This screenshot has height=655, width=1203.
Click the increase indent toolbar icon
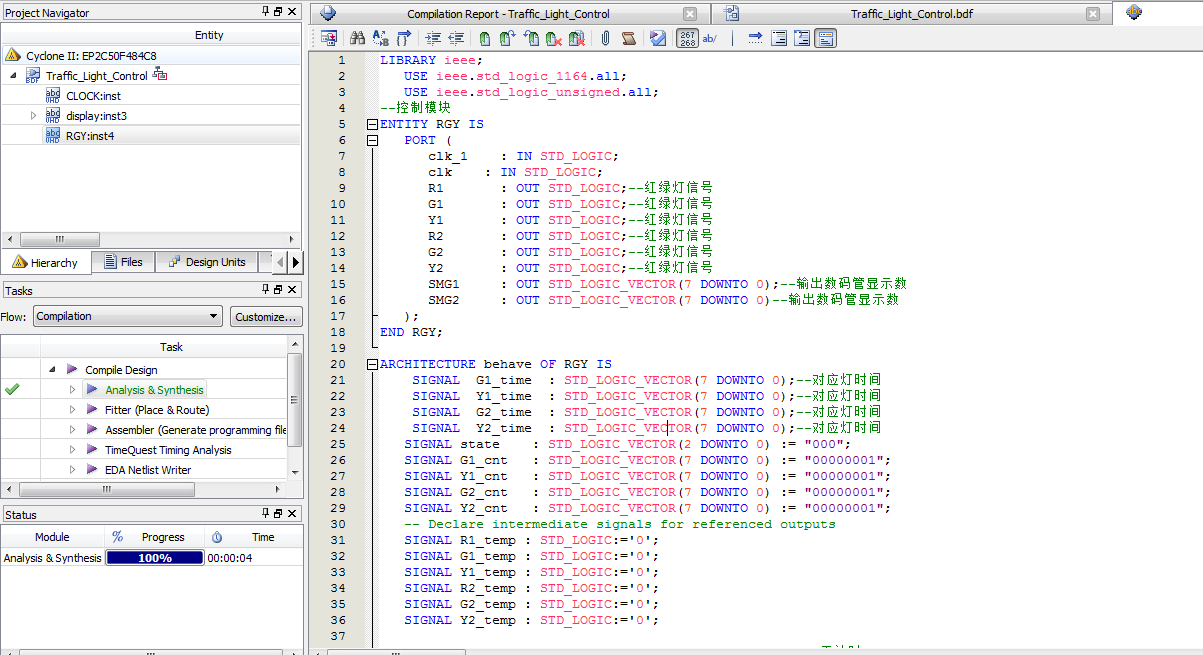click(x=433, y=39)
